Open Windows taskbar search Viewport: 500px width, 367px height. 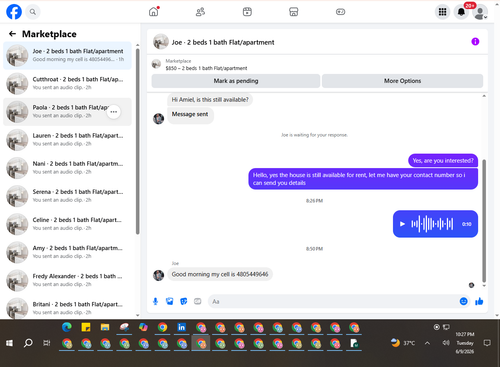(x=28, y=343)
